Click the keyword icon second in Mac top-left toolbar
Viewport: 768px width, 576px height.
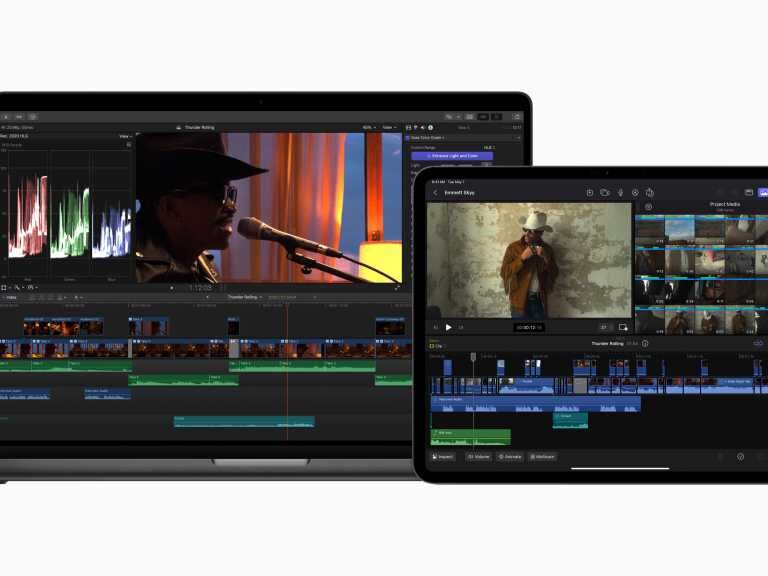click(x=19, y=117)
